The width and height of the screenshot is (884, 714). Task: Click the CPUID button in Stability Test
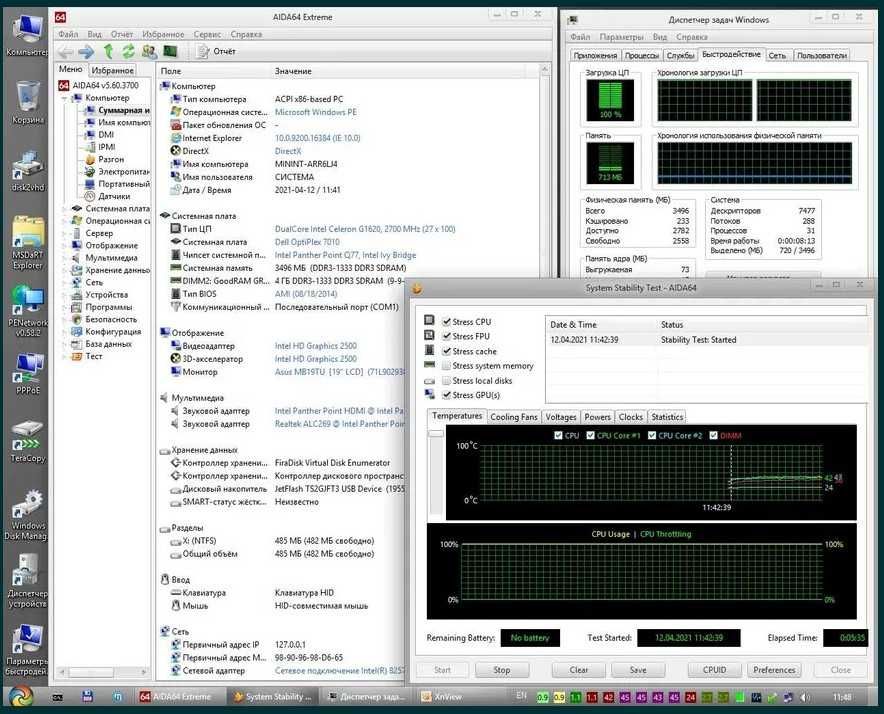point(714,670)
